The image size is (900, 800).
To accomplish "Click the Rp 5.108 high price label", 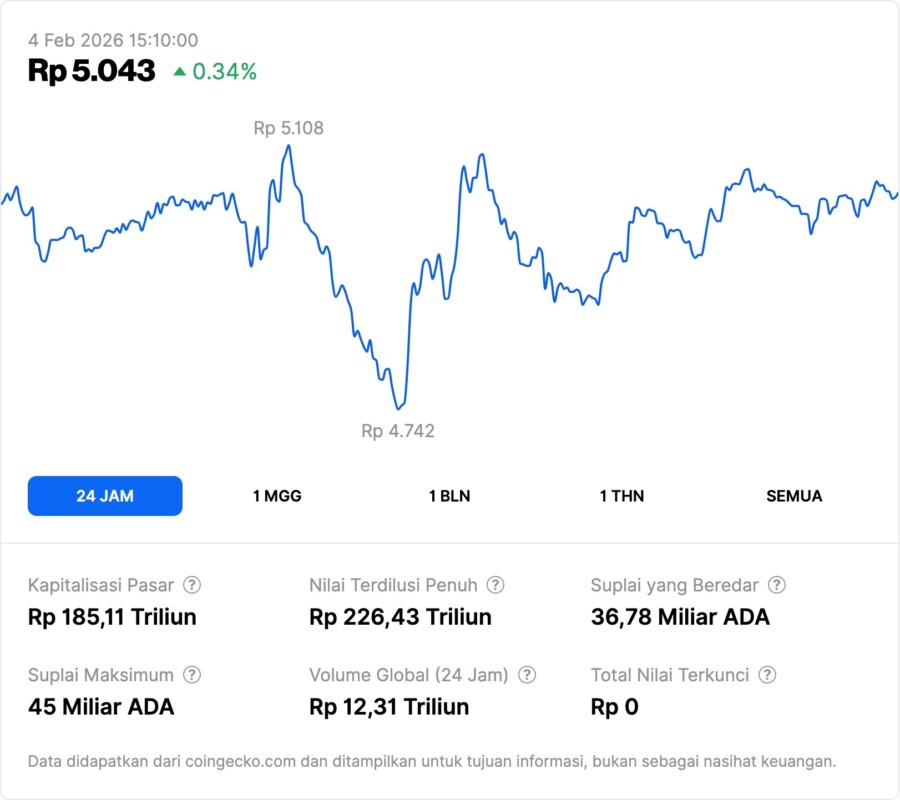I will pyautogui.click(x=288, y=128).
